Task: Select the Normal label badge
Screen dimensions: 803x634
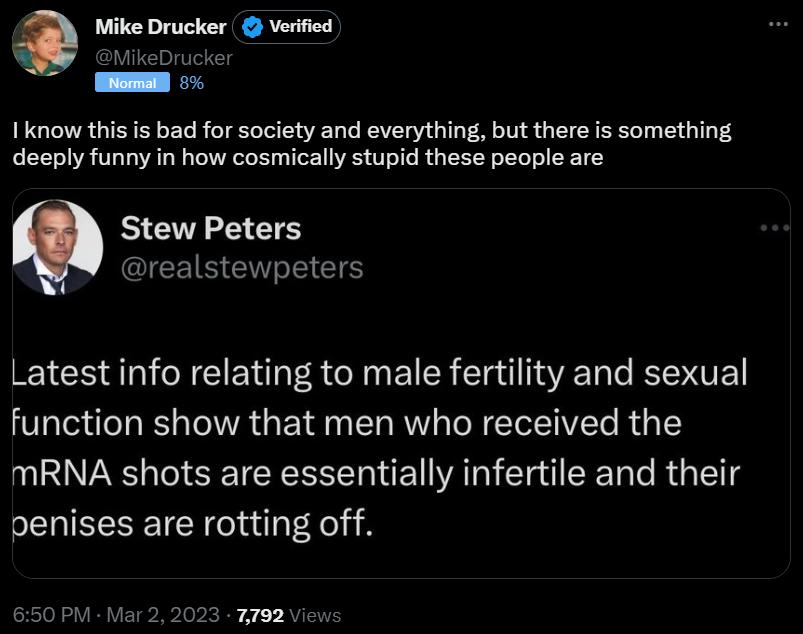Action: click(x=131, y=84)
